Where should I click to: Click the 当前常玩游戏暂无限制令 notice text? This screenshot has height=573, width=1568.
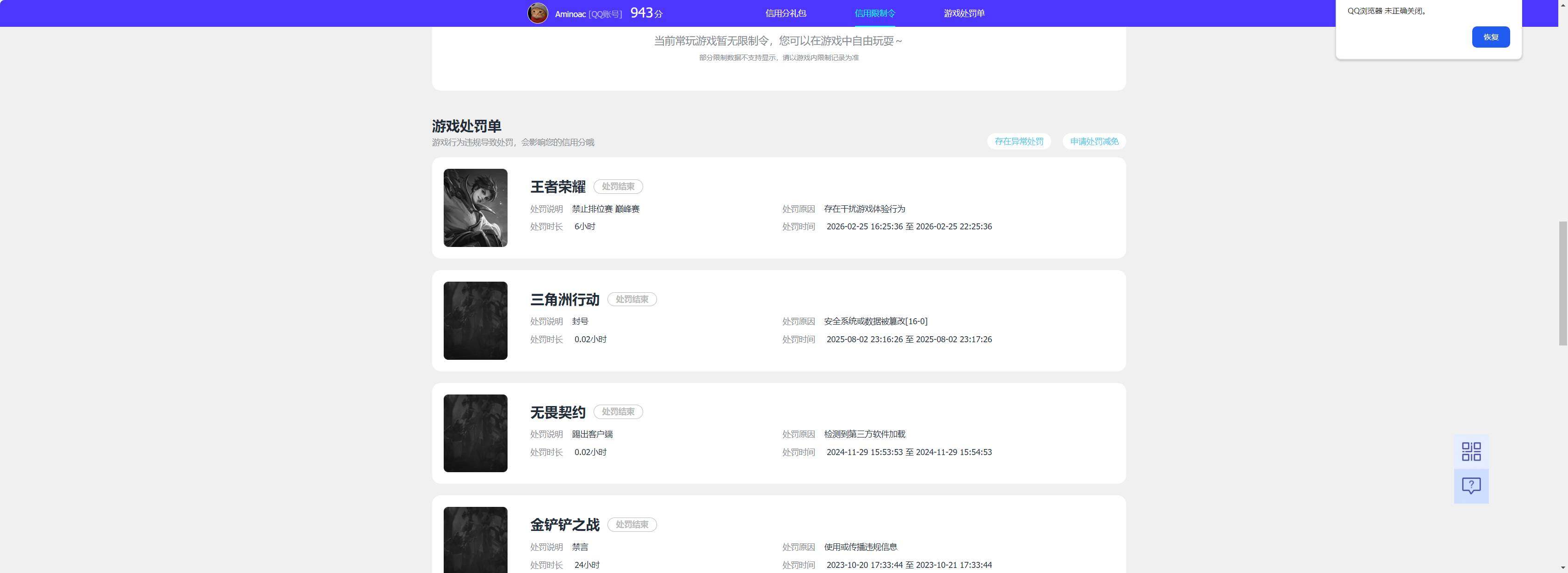778,41
